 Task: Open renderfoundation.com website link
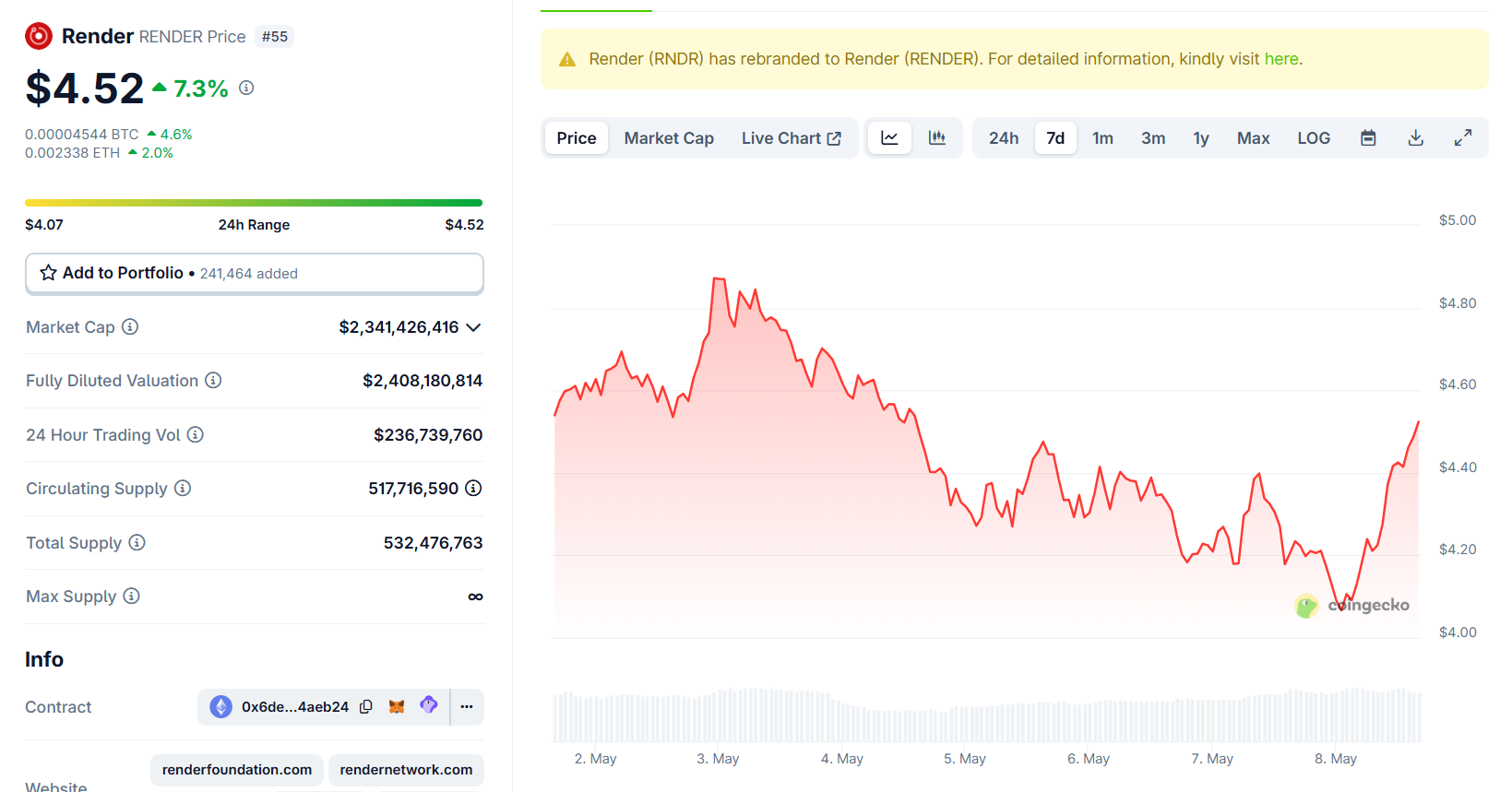click(237, 770)
